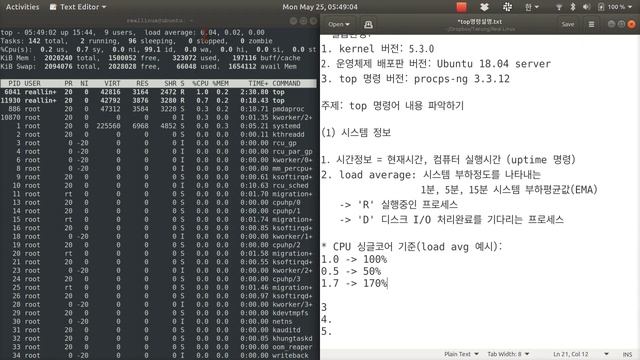Click the volume speaker icon
The height and width of the screenshot is (360, 640).
tap(586, 7)
